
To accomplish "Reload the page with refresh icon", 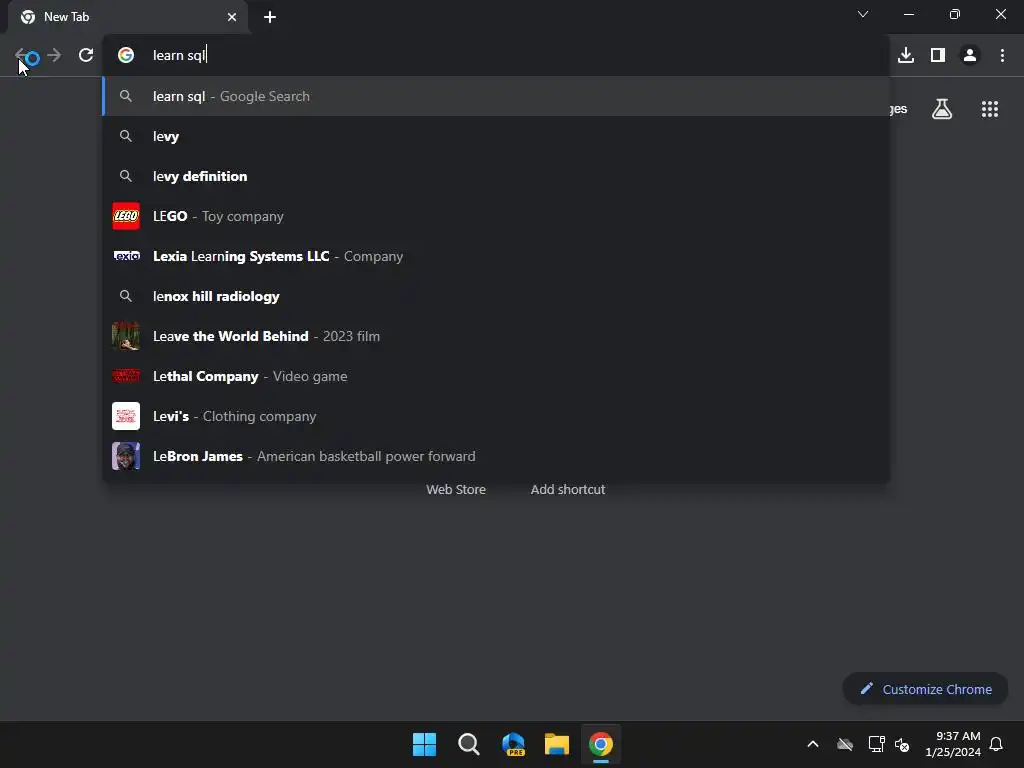I will [86, 56].
